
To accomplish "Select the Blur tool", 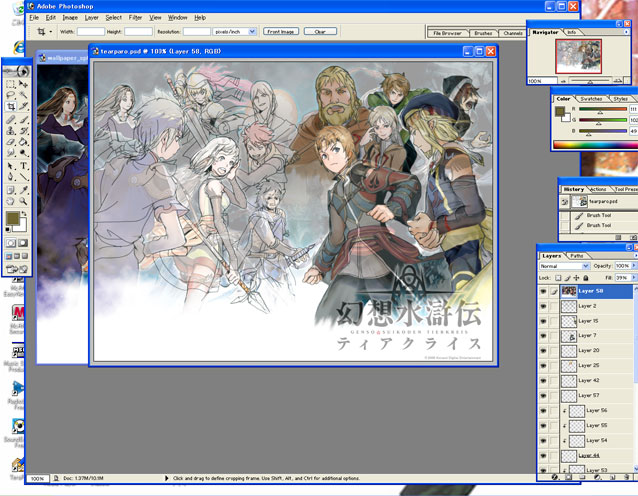I will click(x=11, y=153).
